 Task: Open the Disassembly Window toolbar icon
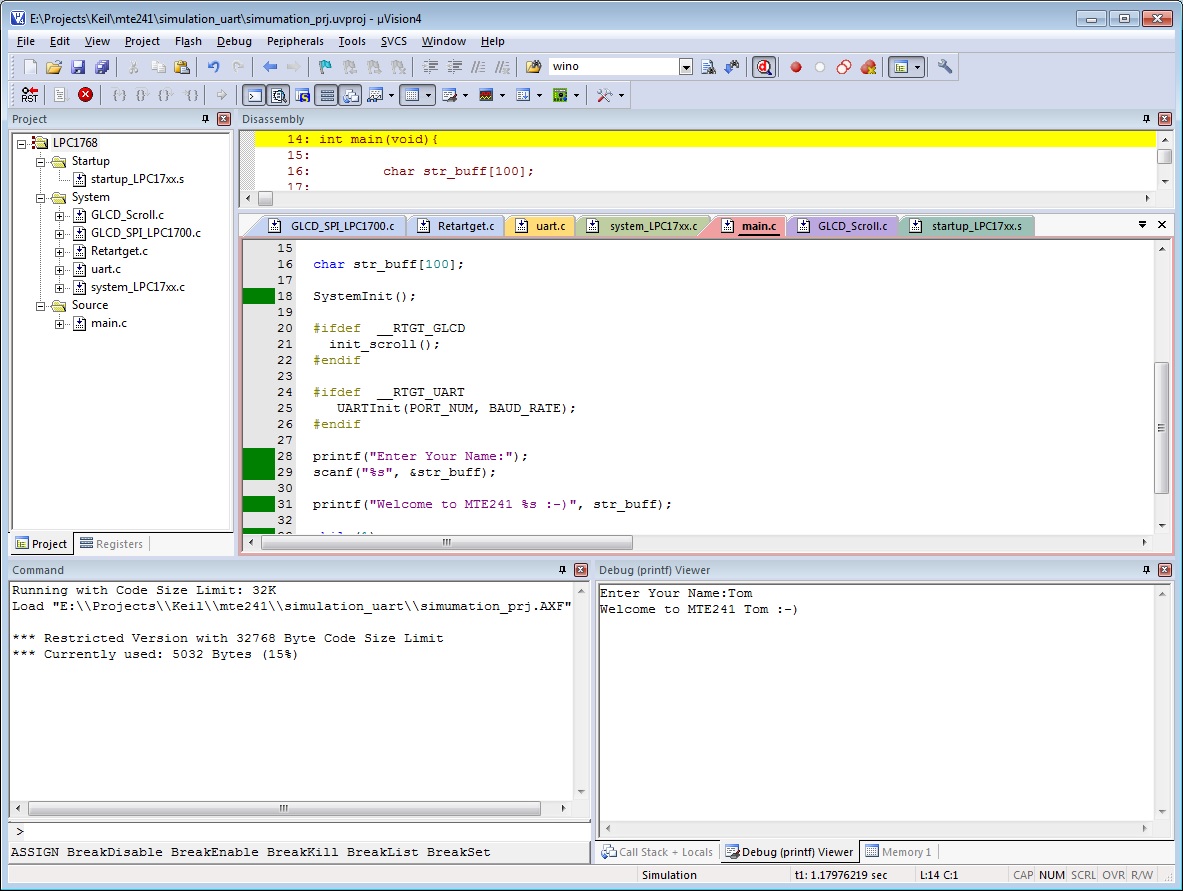pos(278,95)
